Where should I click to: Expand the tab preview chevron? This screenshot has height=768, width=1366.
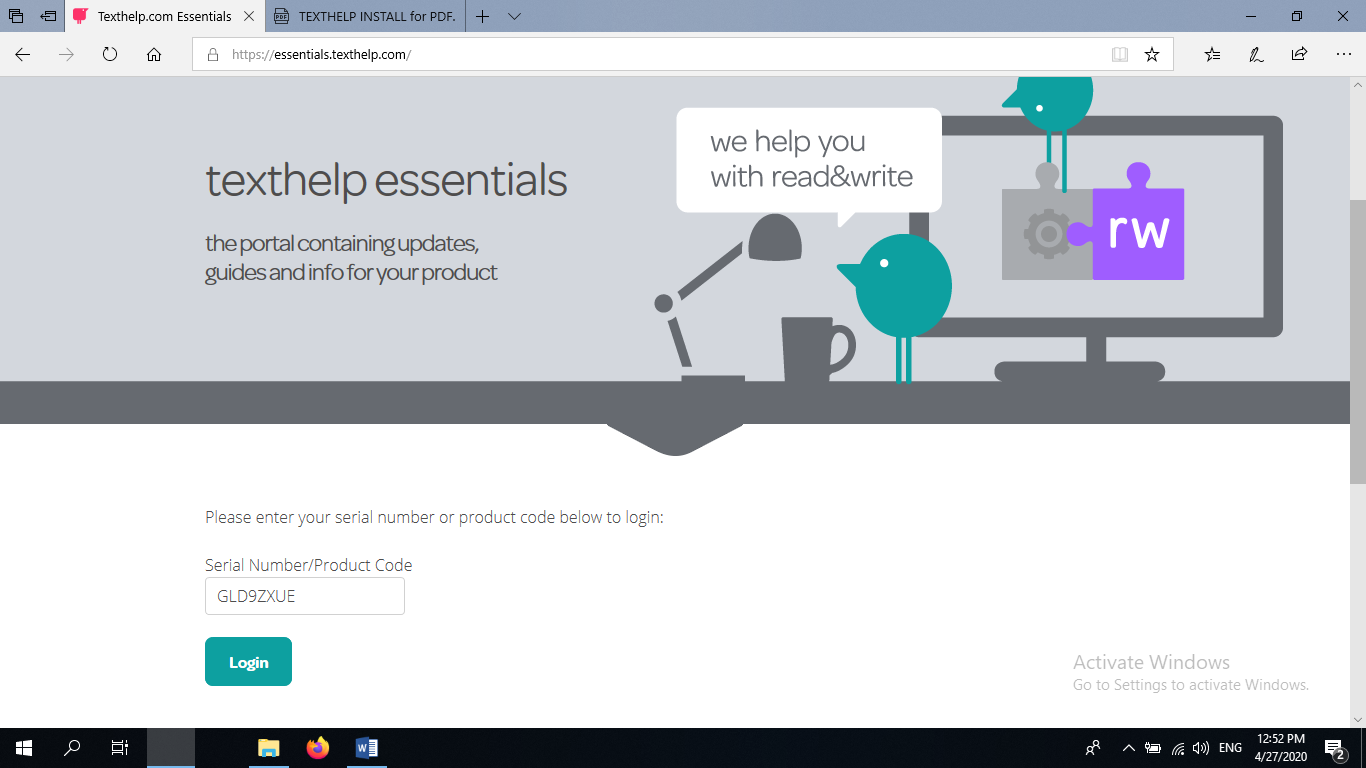[x=514, y=16]
